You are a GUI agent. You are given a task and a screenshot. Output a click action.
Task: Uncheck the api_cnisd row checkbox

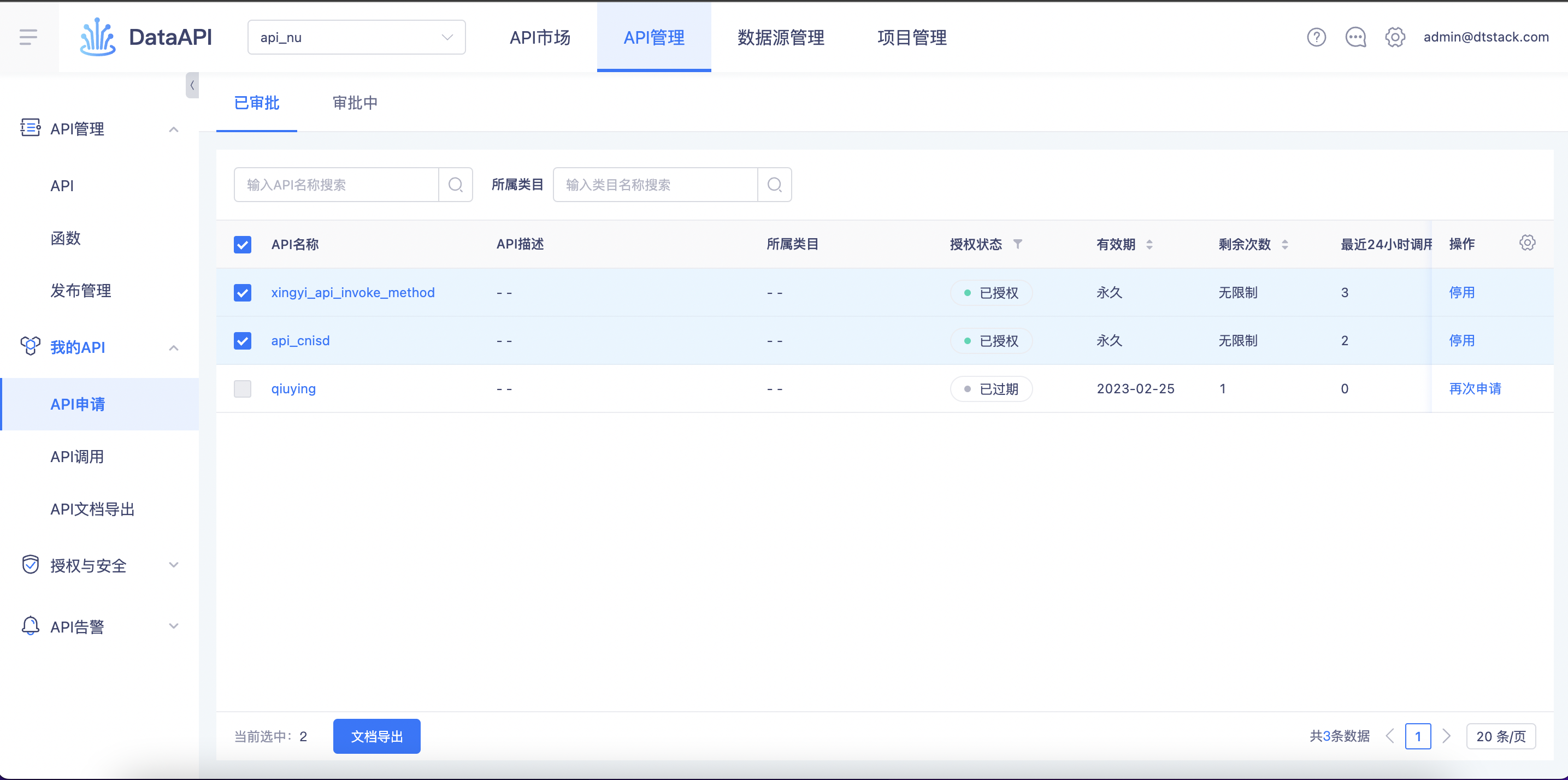[242, 341]
